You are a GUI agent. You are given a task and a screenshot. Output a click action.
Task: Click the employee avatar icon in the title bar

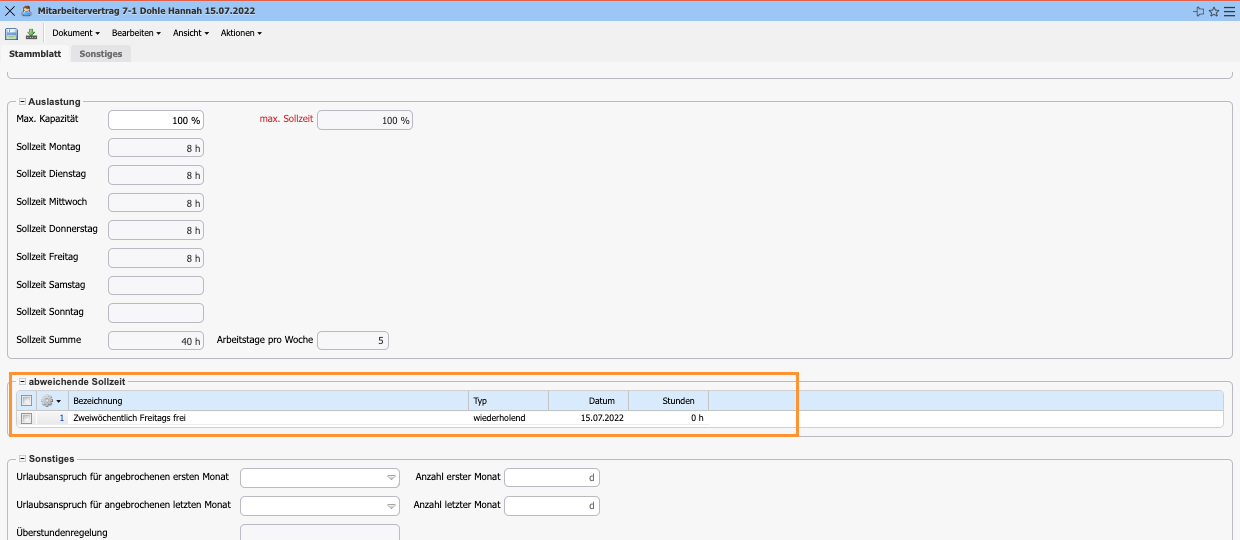(x=26, y=11)
